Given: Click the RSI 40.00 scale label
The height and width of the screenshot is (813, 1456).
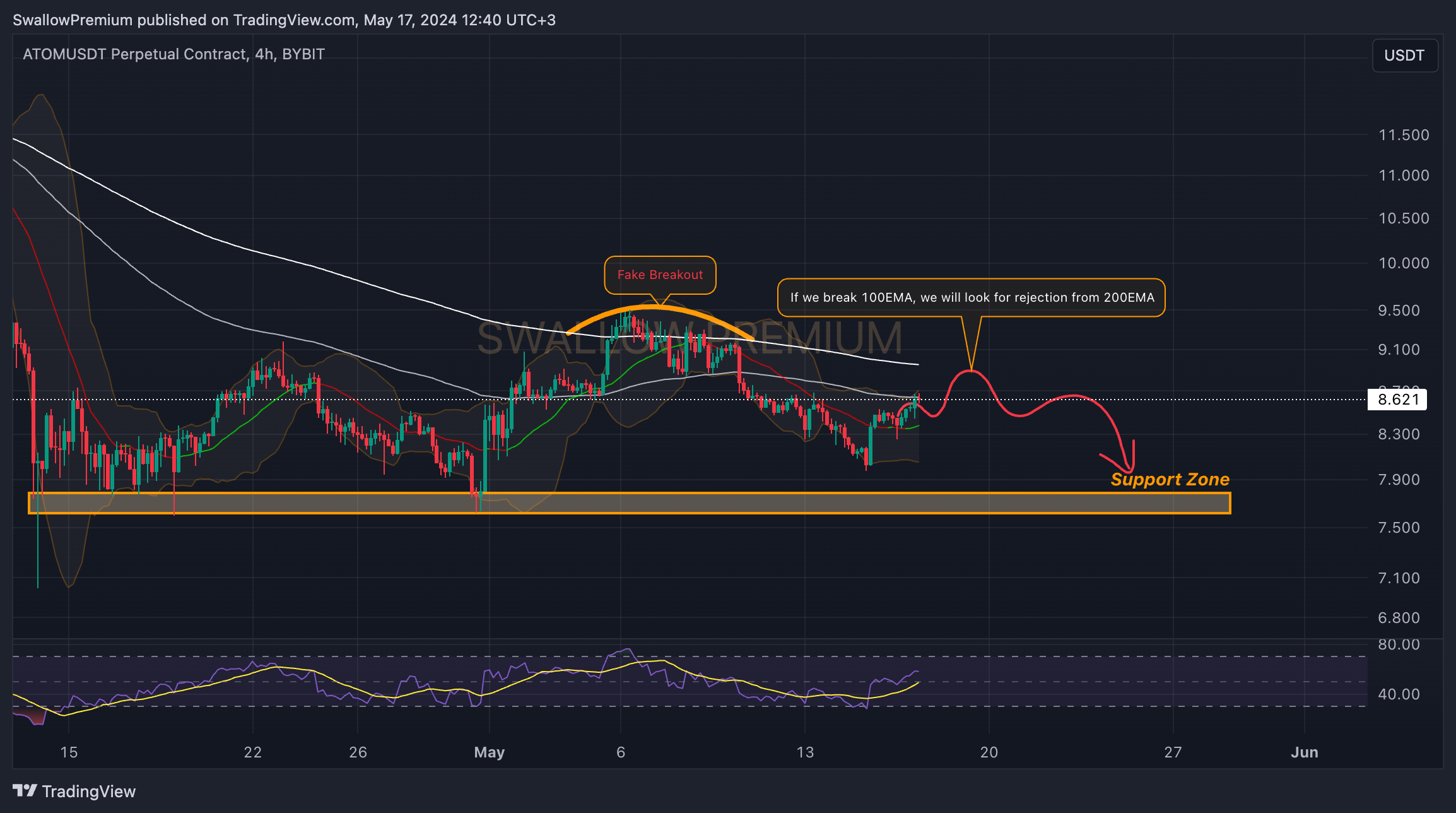Looking at the screenshot, I should click(1399, 694).
